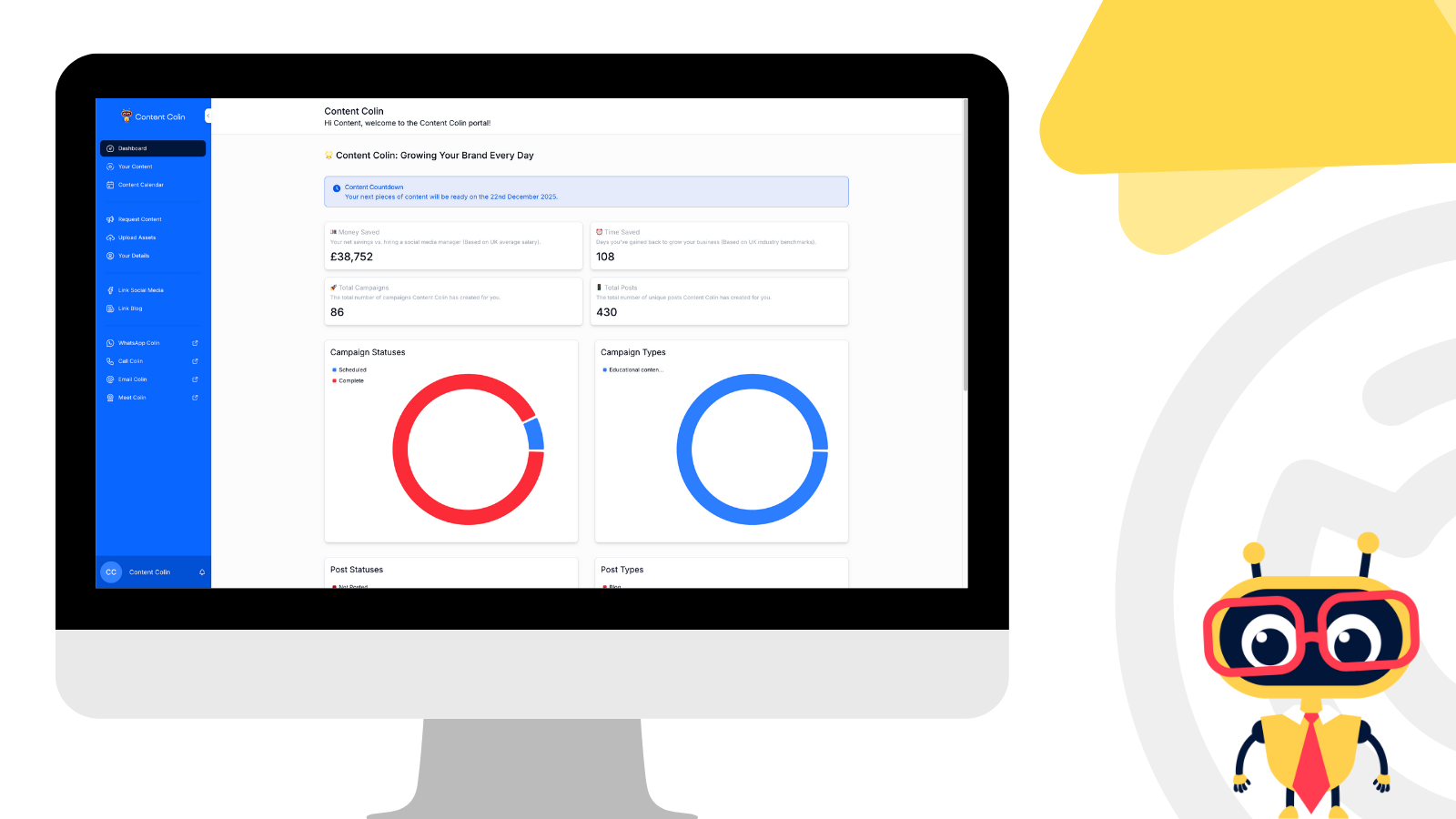Click the CC user avatar
Image resolution: width=1456 pixels, height=819 pixels.
click(x=111, y=572)
